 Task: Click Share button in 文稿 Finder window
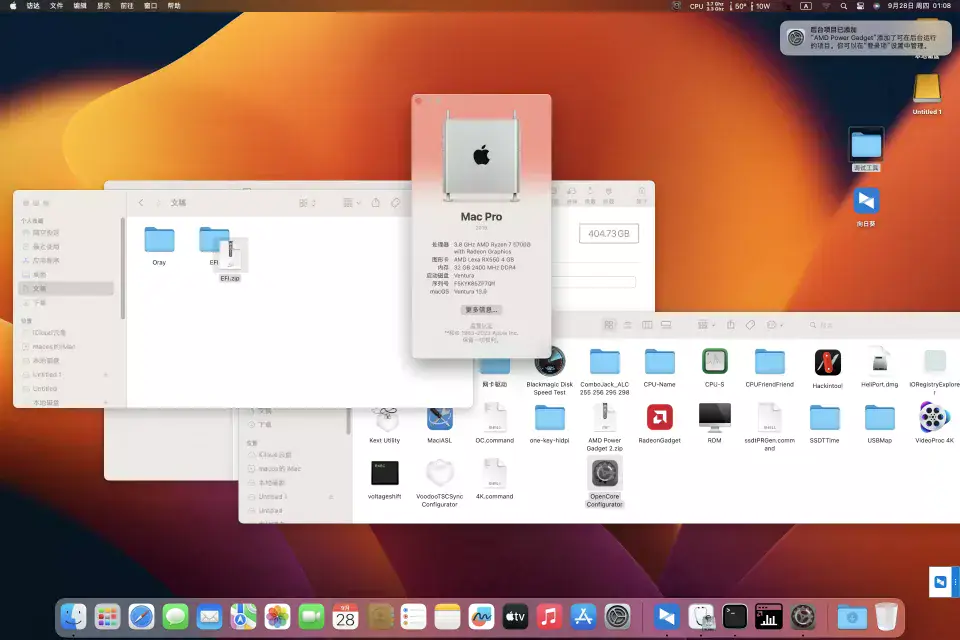coord(375,203)
